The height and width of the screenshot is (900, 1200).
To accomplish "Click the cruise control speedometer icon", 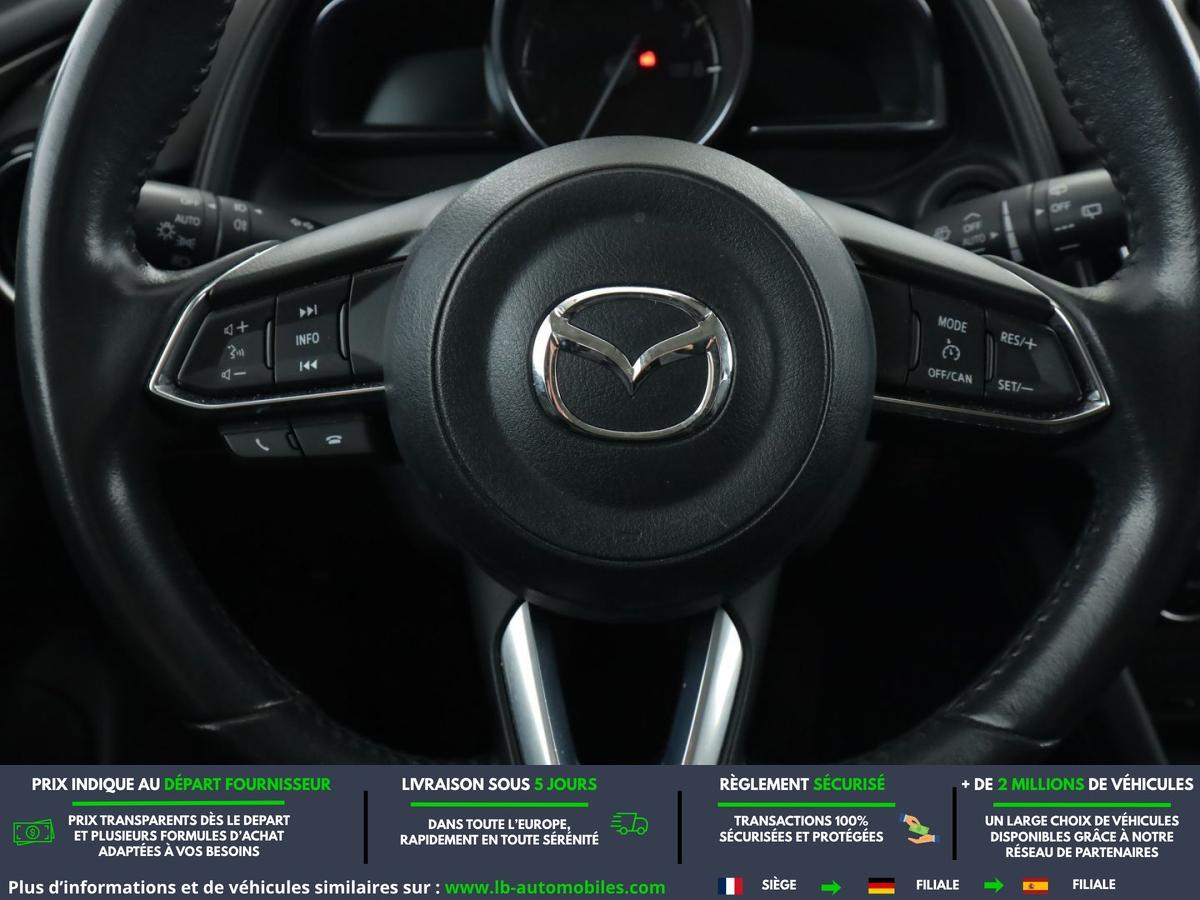I will click(x=950, y=350).
